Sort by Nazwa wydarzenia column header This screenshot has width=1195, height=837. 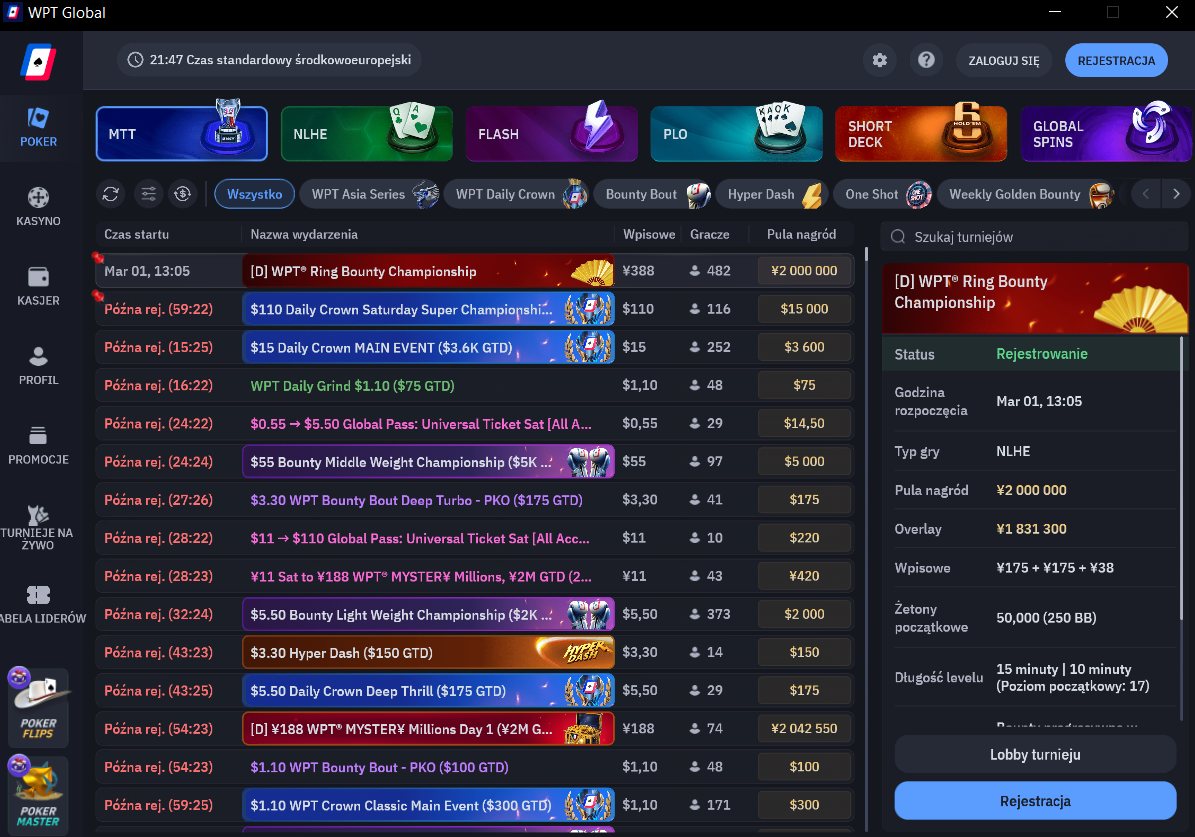(304, 234)
